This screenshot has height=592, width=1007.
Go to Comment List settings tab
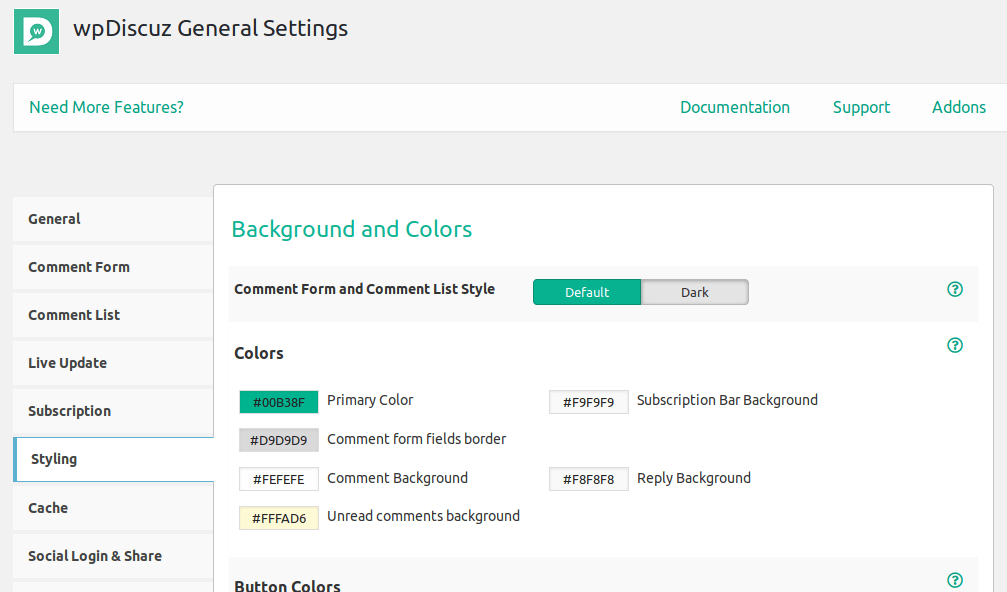pyautogui.click(x=113, y=315)
